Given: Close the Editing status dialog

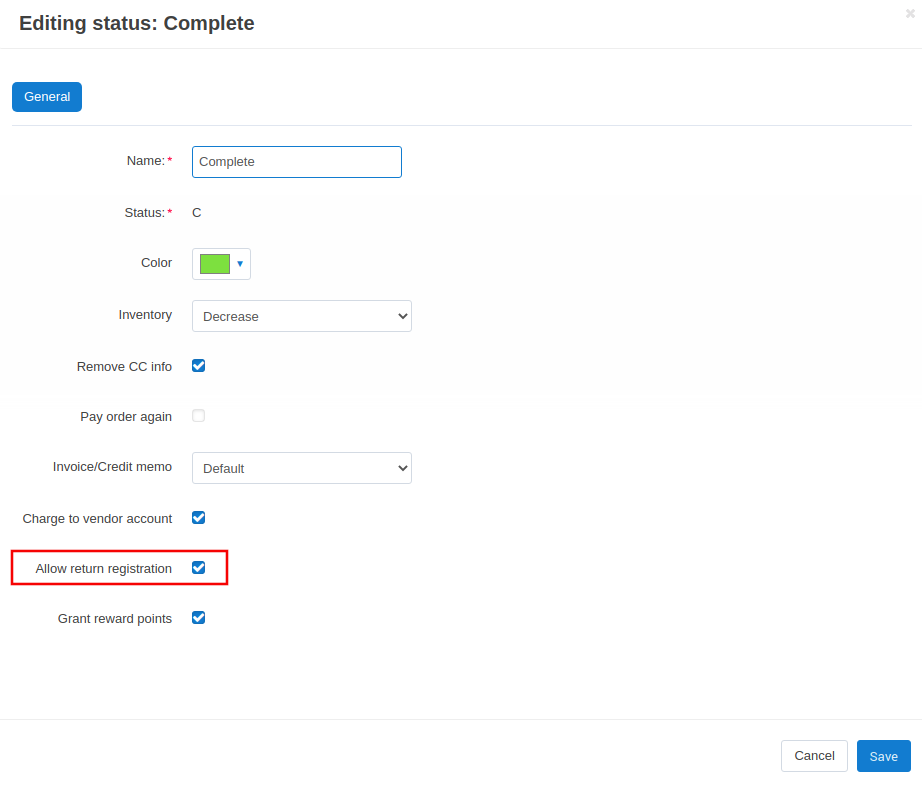Looking at the screenshot, I should point(910,14).
